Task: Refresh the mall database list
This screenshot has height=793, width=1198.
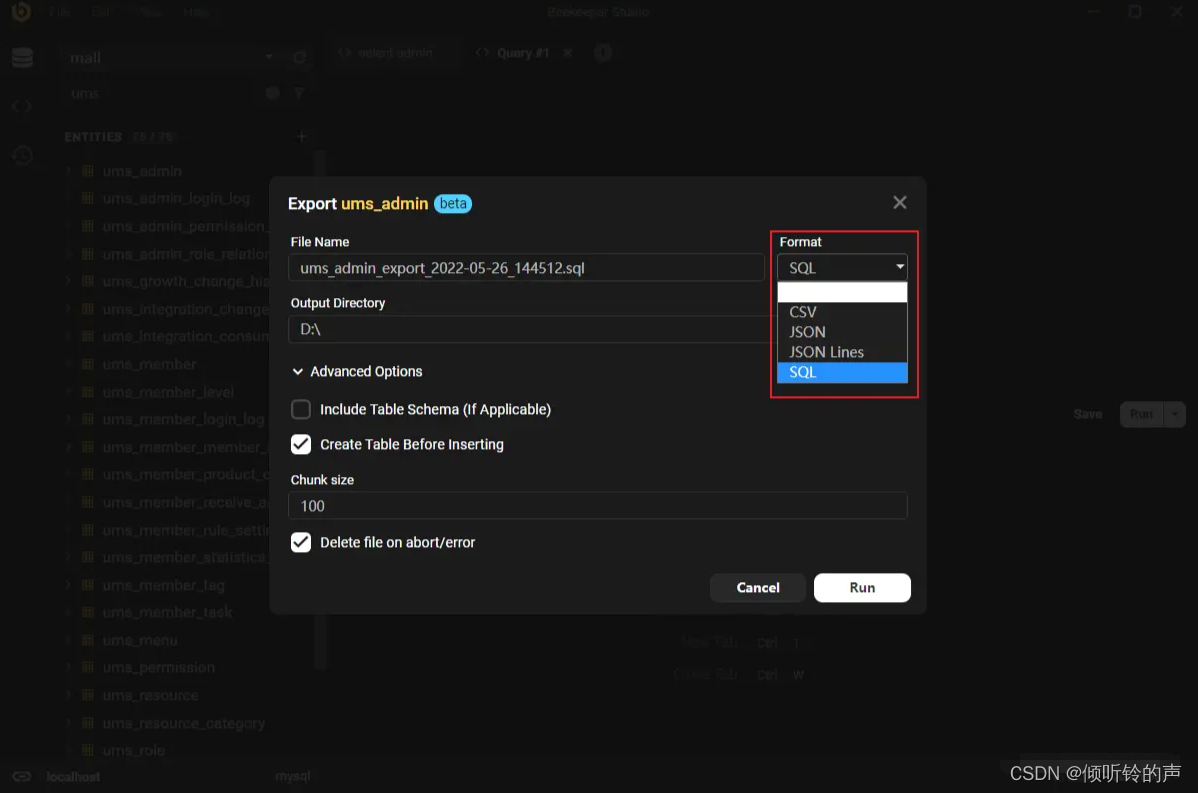Action: click(x=300, y=58)
